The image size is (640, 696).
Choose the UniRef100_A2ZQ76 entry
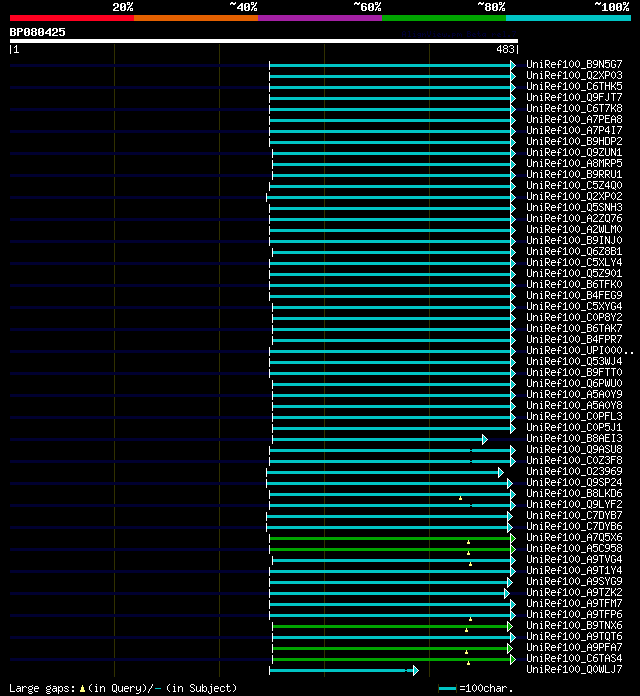(574, 218)
